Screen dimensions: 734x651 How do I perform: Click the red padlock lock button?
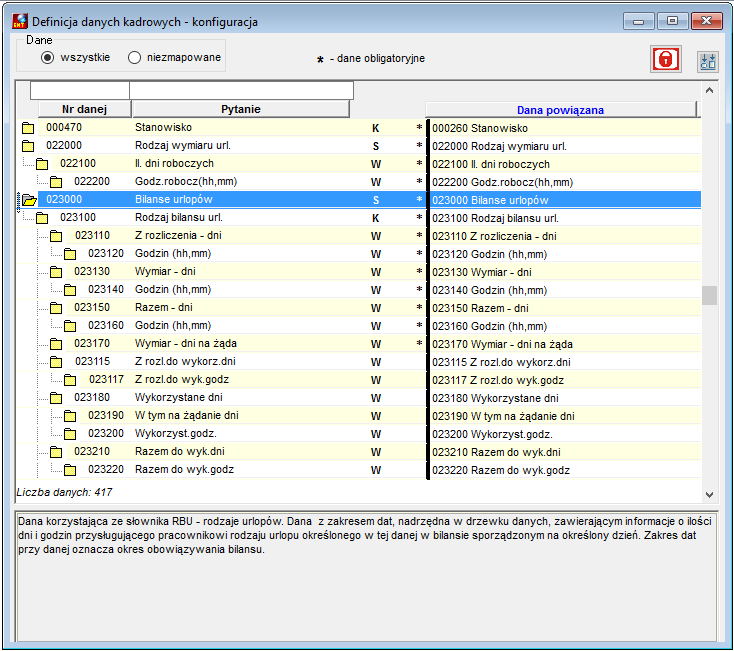click(665, 59)
